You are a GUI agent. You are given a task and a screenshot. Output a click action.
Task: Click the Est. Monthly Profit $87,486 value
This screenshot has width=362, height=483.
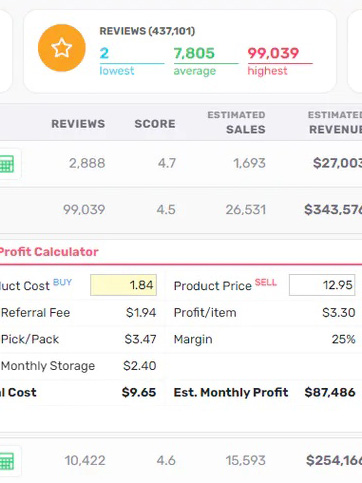click(x=330, y=392)
